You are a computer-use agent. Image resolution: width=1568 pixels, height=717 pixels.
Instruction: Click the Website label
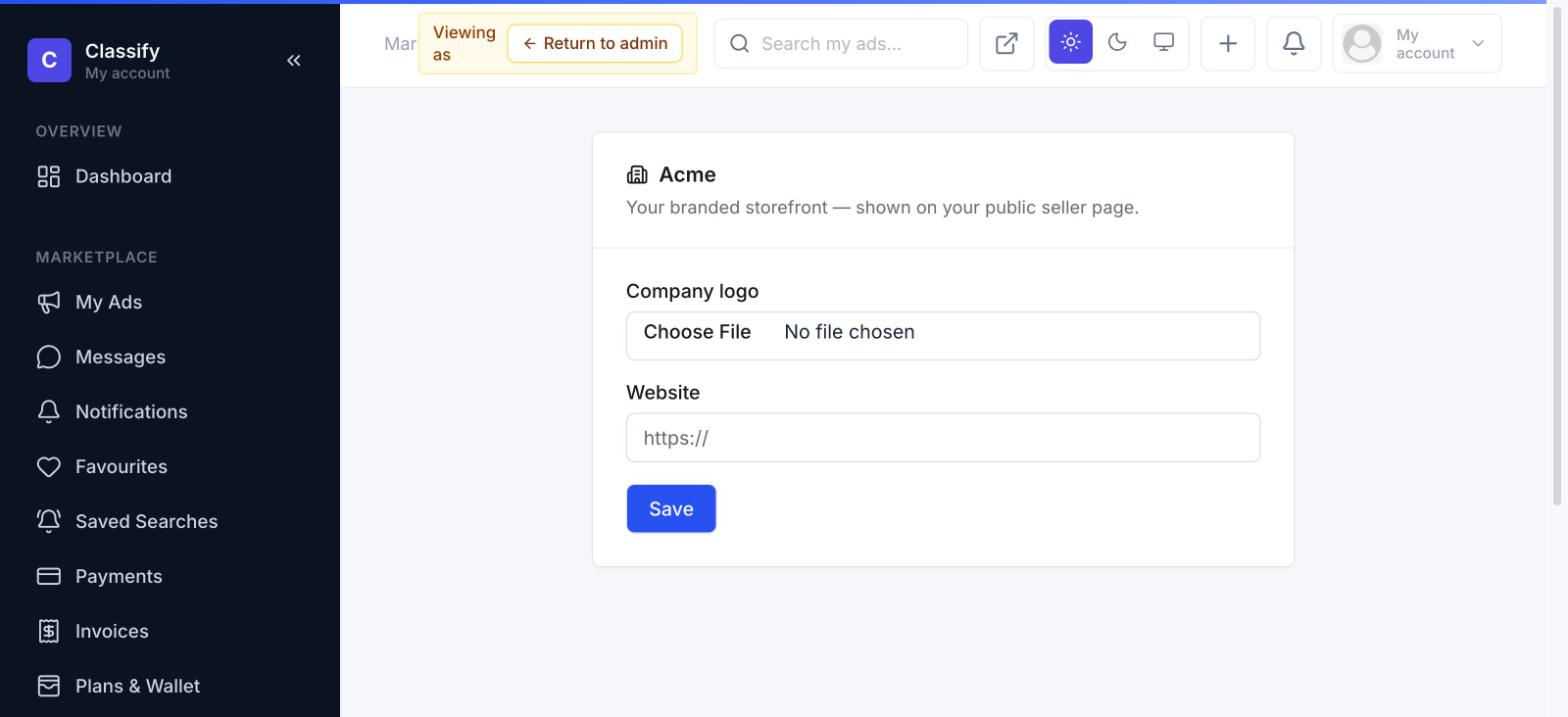(663, 393)
